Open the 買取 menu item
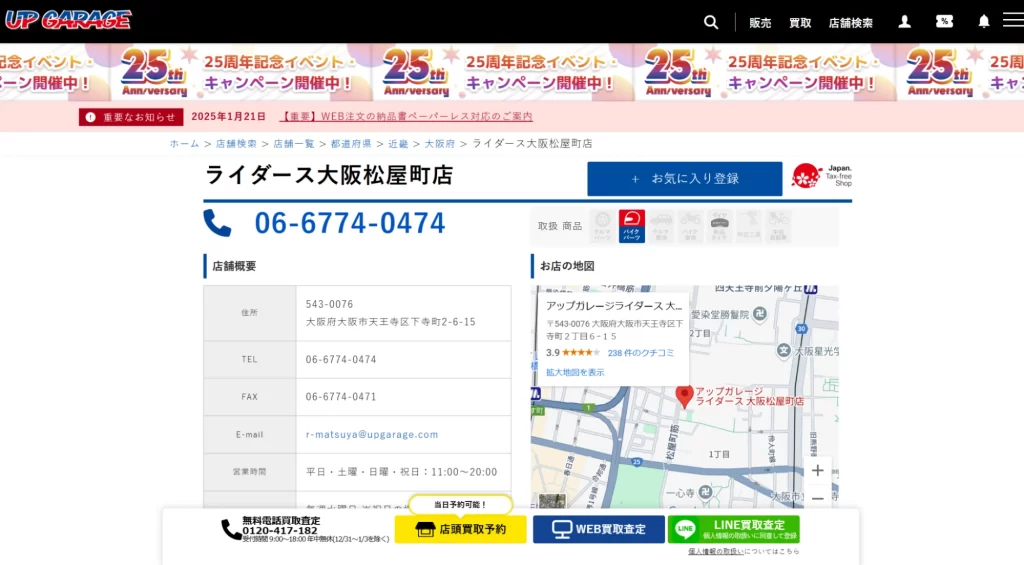1024x565 pixels. [x=800, y=23]
